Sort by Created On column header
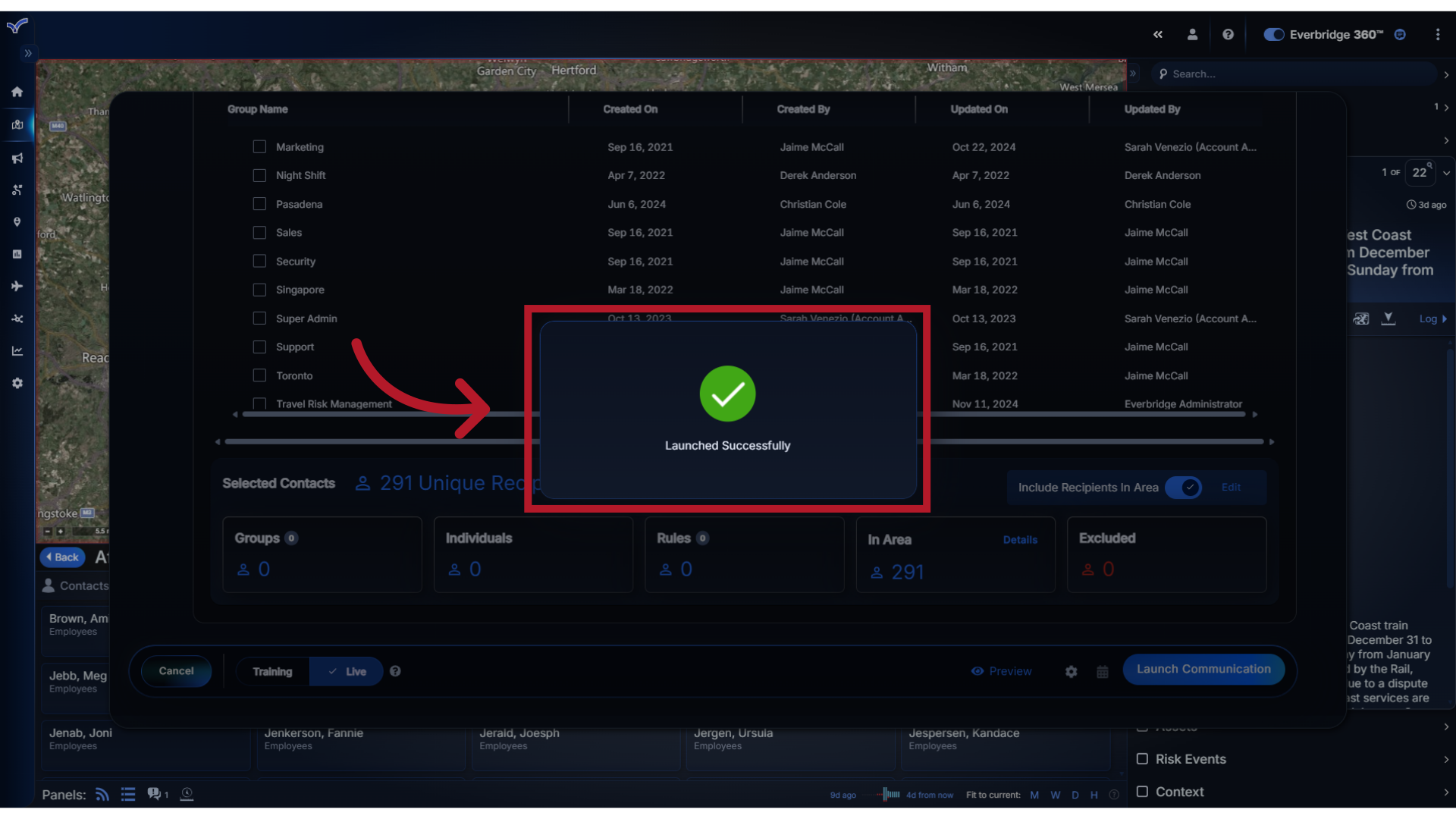This screenshot has height=819, width=1456. [x=630, y=109]
